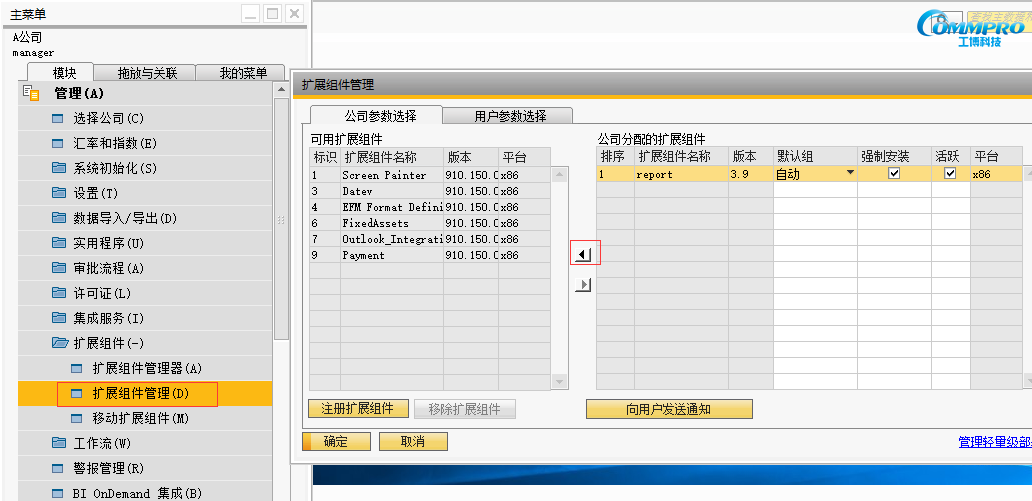1032x501 pixels.
Task: Switch to 拖放与关联 tab
Action: tap(147, 73)
